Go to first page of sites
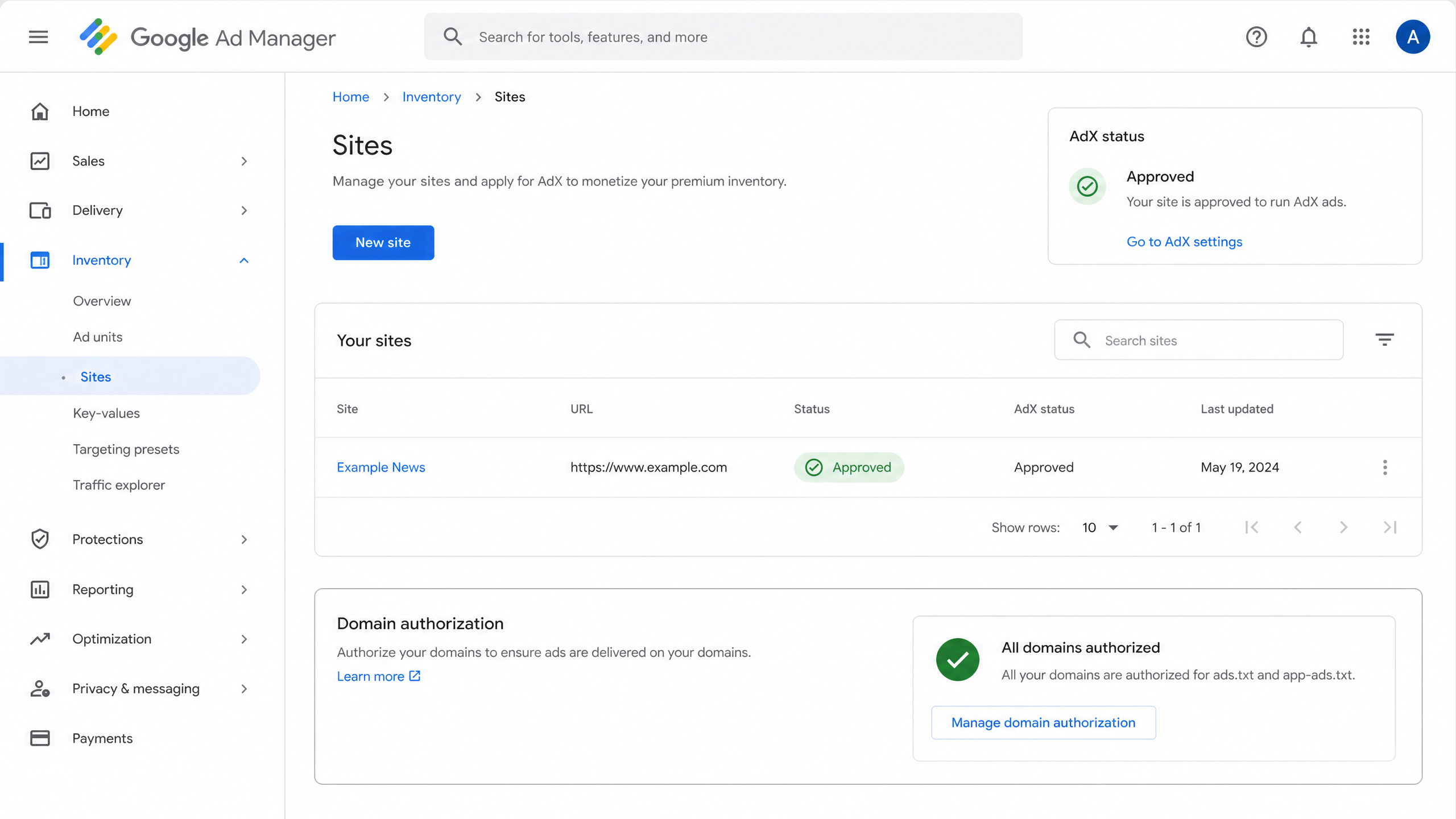The image size is (1456, 819). 1251,527
